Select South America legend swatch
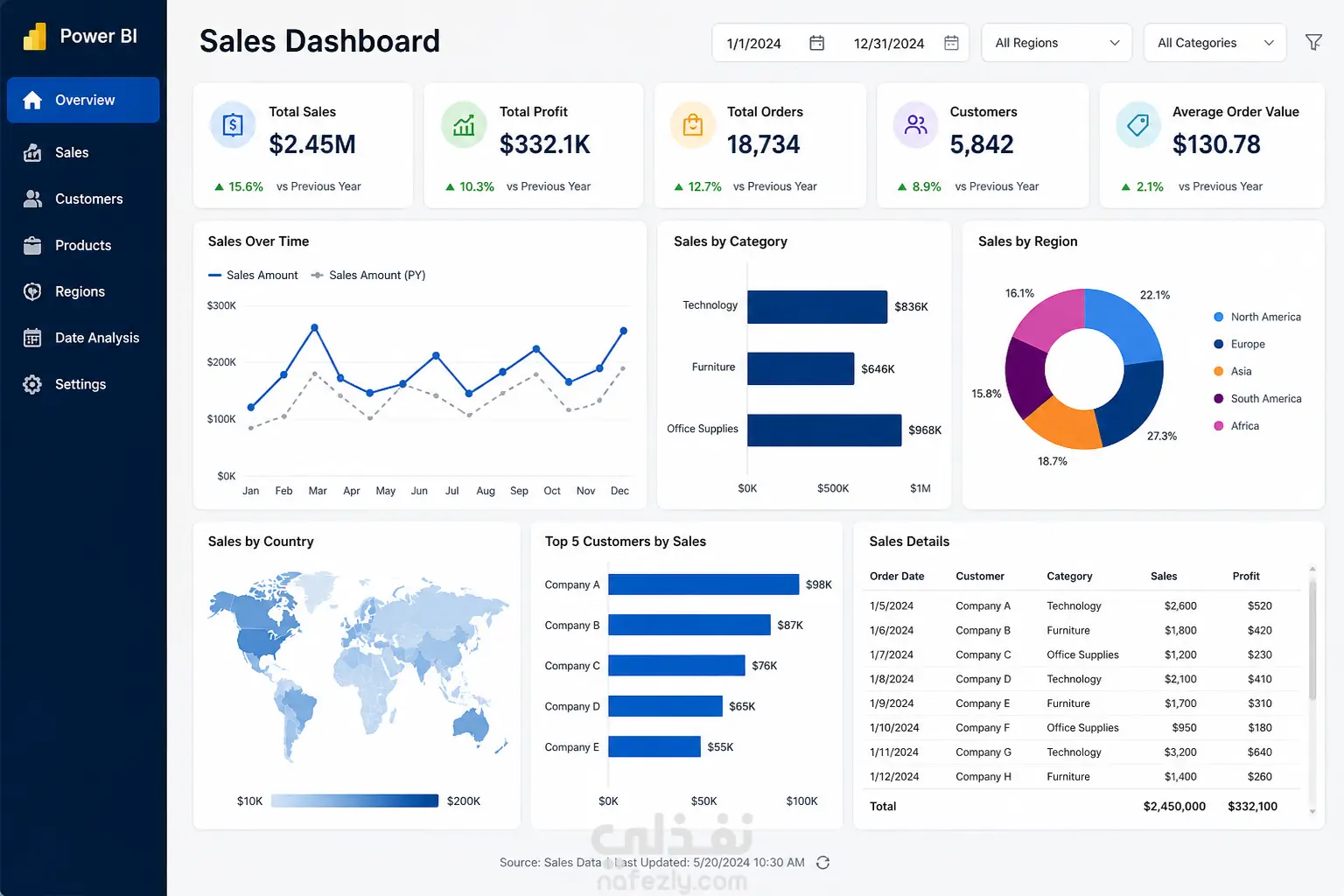 click(x=1219, y=399)
